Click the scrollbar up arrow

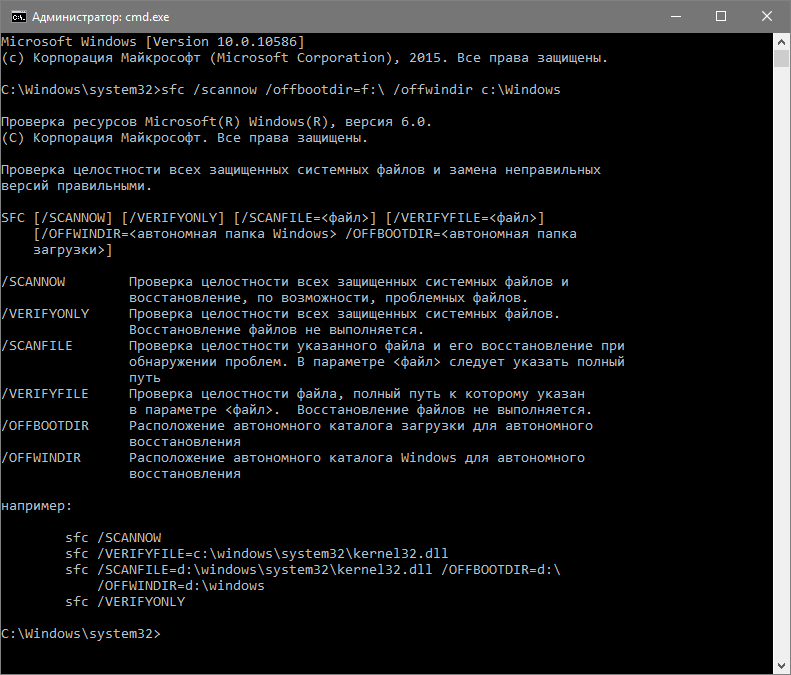(781, 41)
